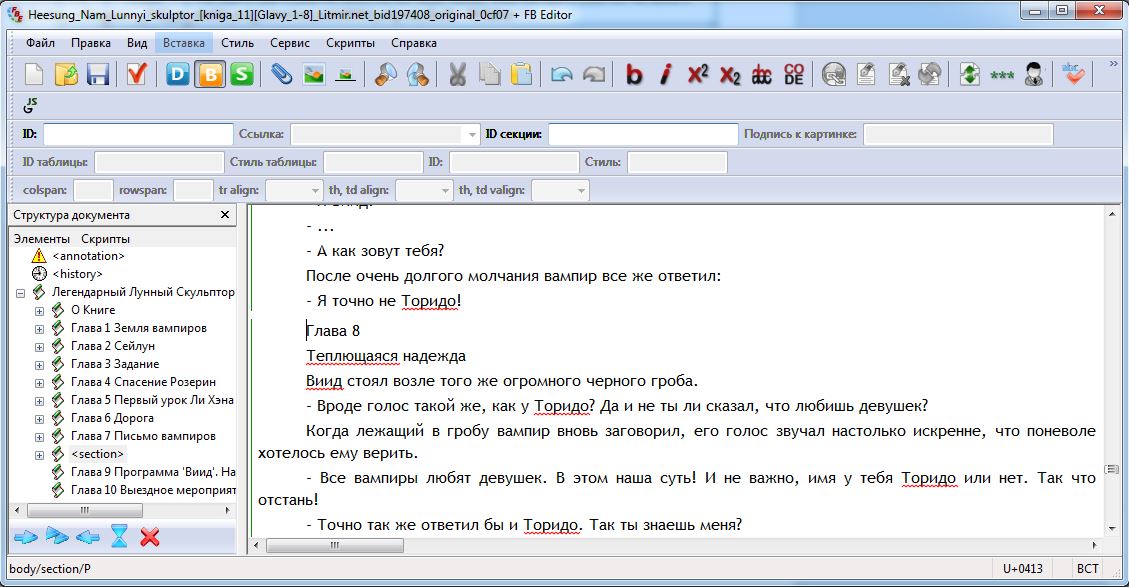Open the Вставка menu
The width and height of the screenshot is (1129, 587).
(x=184, y=43)
